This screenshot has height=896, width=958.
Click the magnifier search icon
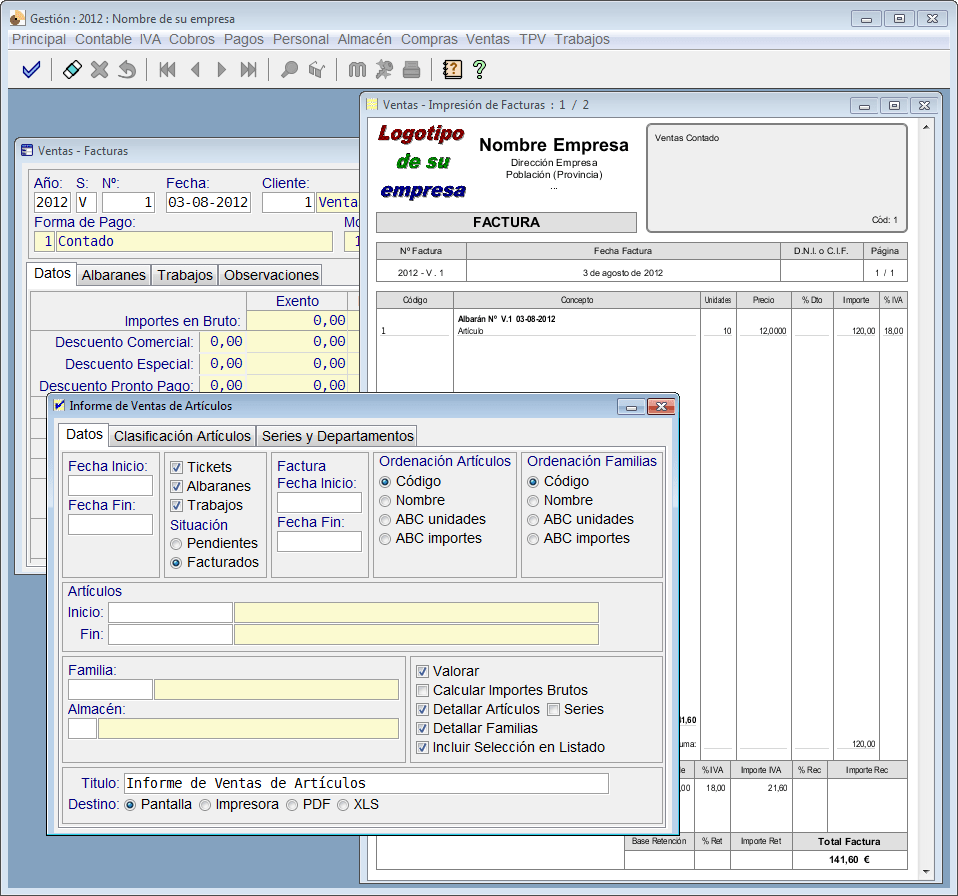(289, 70)
